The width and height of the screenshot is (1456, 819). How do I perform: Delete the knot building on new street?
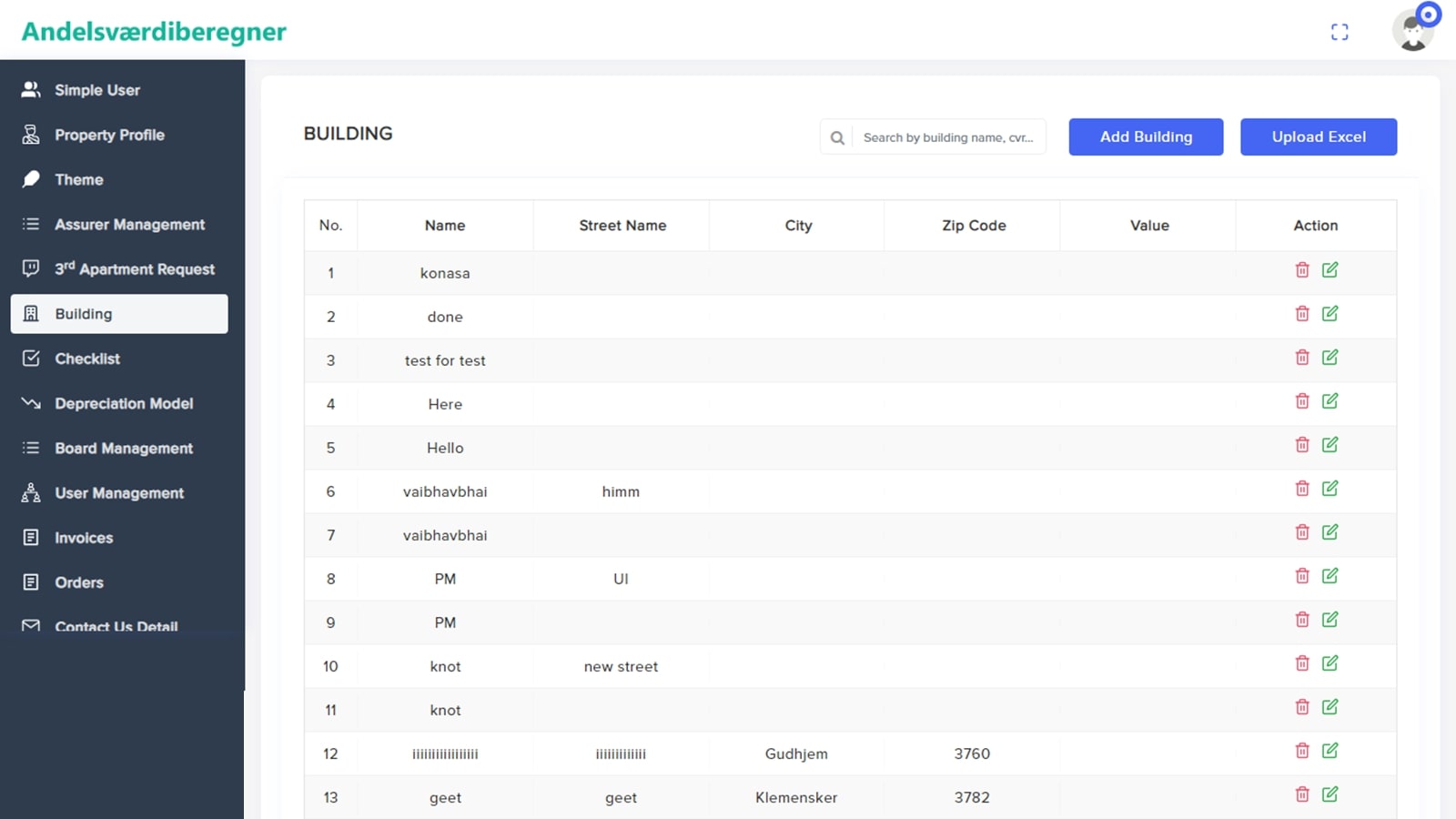coord(1302,663)
